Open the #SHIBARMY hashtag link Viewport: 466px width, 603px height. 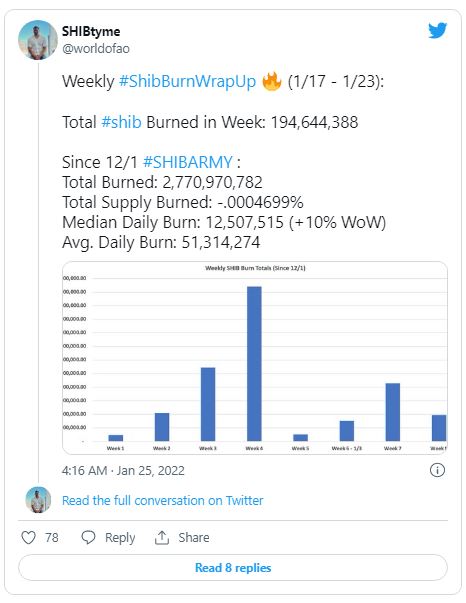(x=188, y=162)
